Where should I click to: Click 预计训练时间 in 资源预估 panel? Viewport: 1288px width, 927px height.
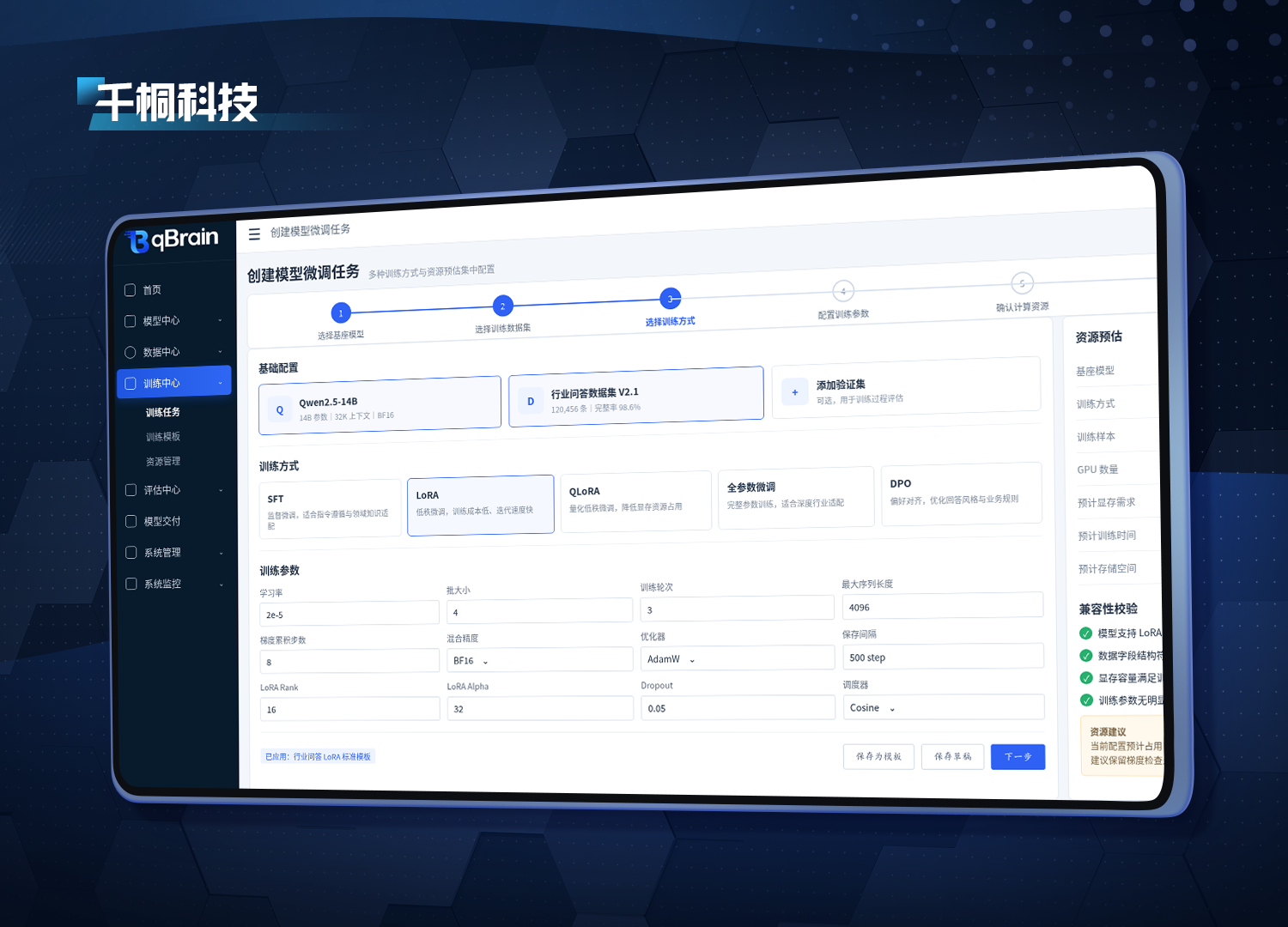click(x=1107, y=536)
